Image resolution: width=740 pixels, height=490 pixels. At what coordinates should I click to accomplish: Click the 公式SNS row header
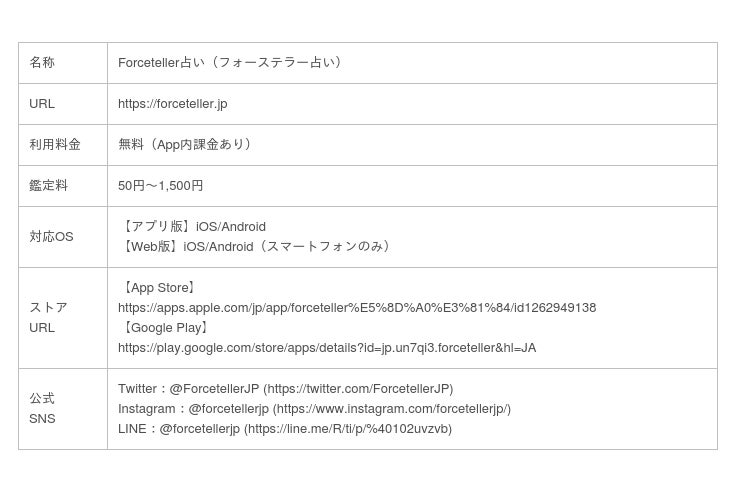click(x=42, y=409)
